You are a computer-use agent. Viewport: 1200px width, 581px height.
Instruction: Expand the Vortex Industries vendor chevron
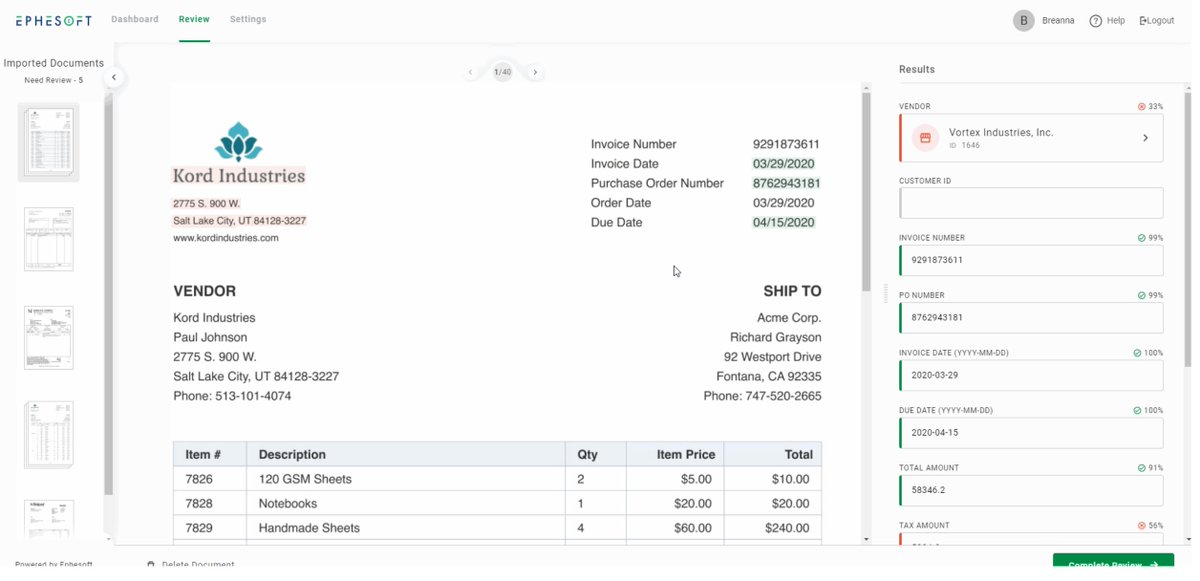[x=1145, y=138]
